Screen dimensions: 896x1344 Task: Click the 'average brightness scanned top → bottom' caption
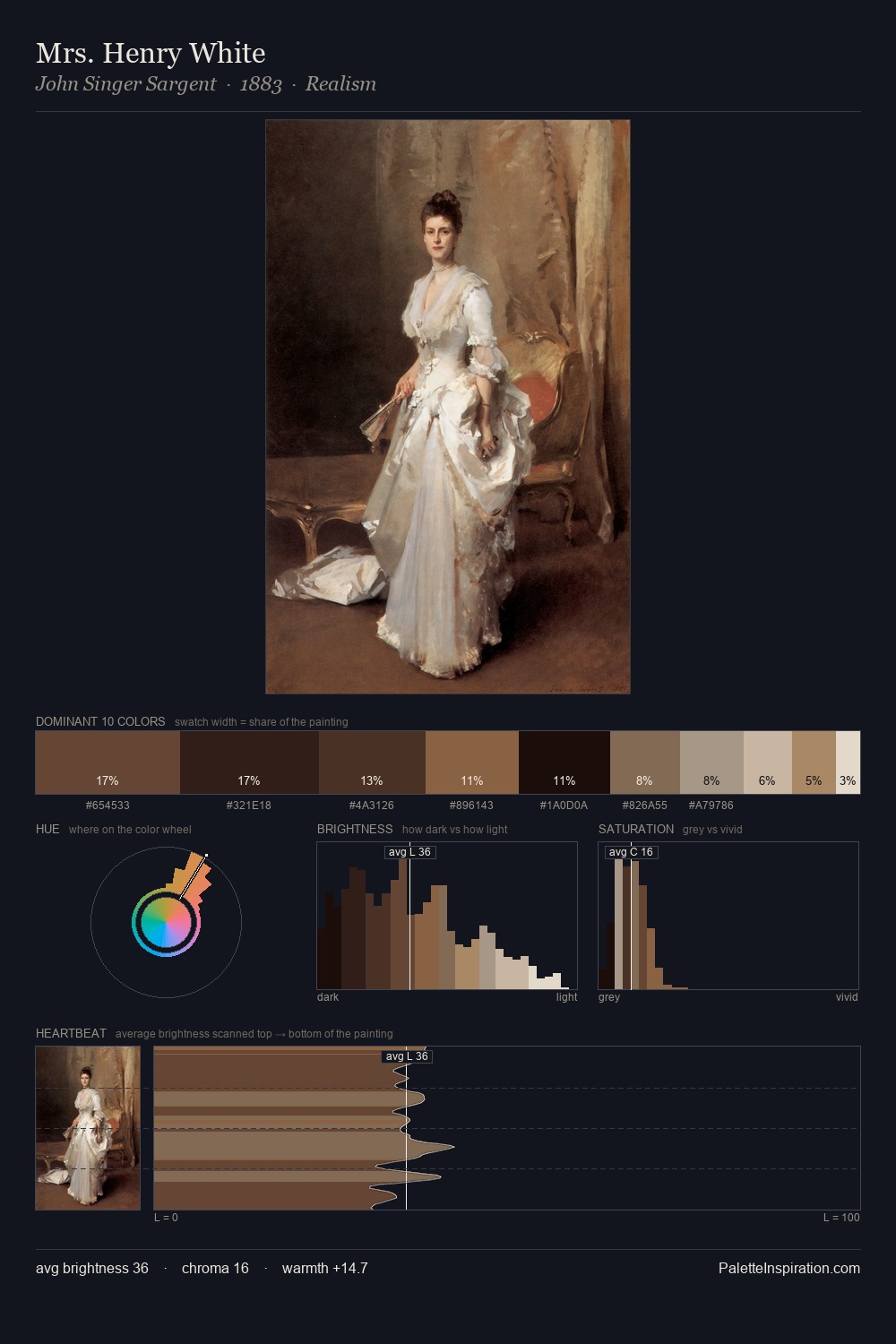254,1034
